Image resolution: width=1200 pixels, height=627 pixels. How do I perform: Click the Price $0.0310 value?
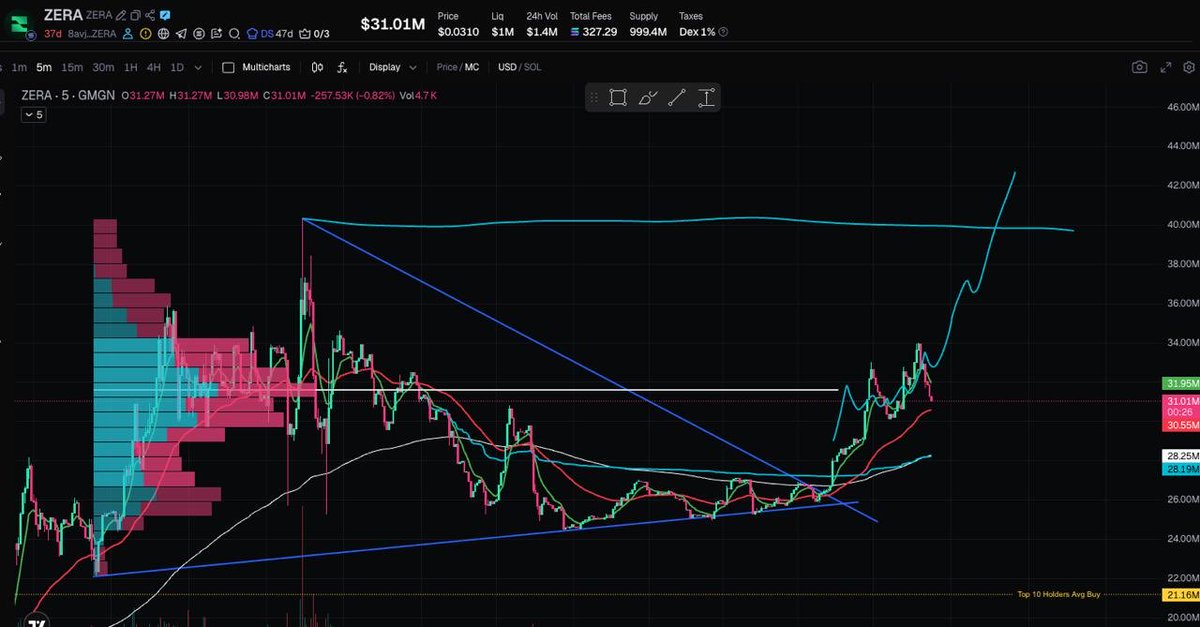pyautogui.click(x=458, y=32)
